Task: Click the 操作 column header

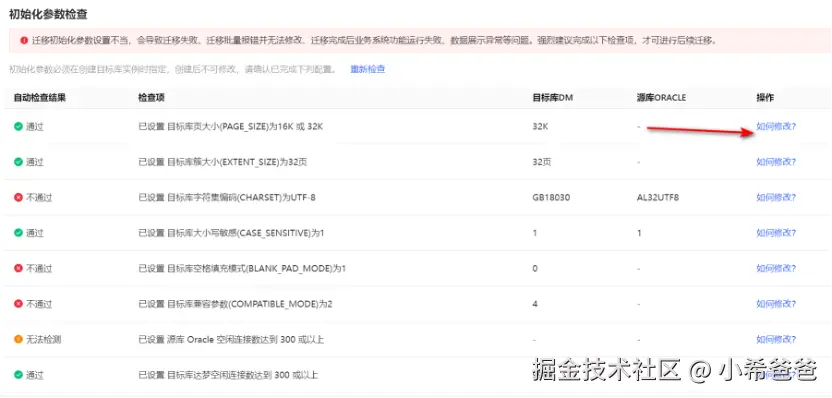Action: [x=765, y=98]
